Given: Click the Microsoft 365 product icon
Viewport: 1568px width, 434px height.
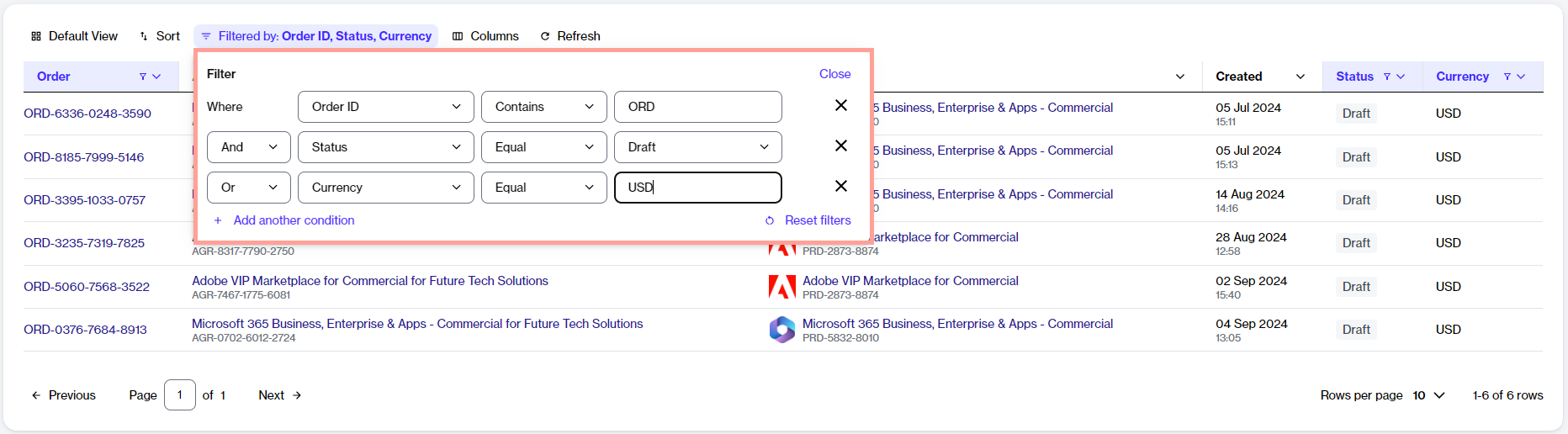Looking at the screenshot, I should 781,330.
